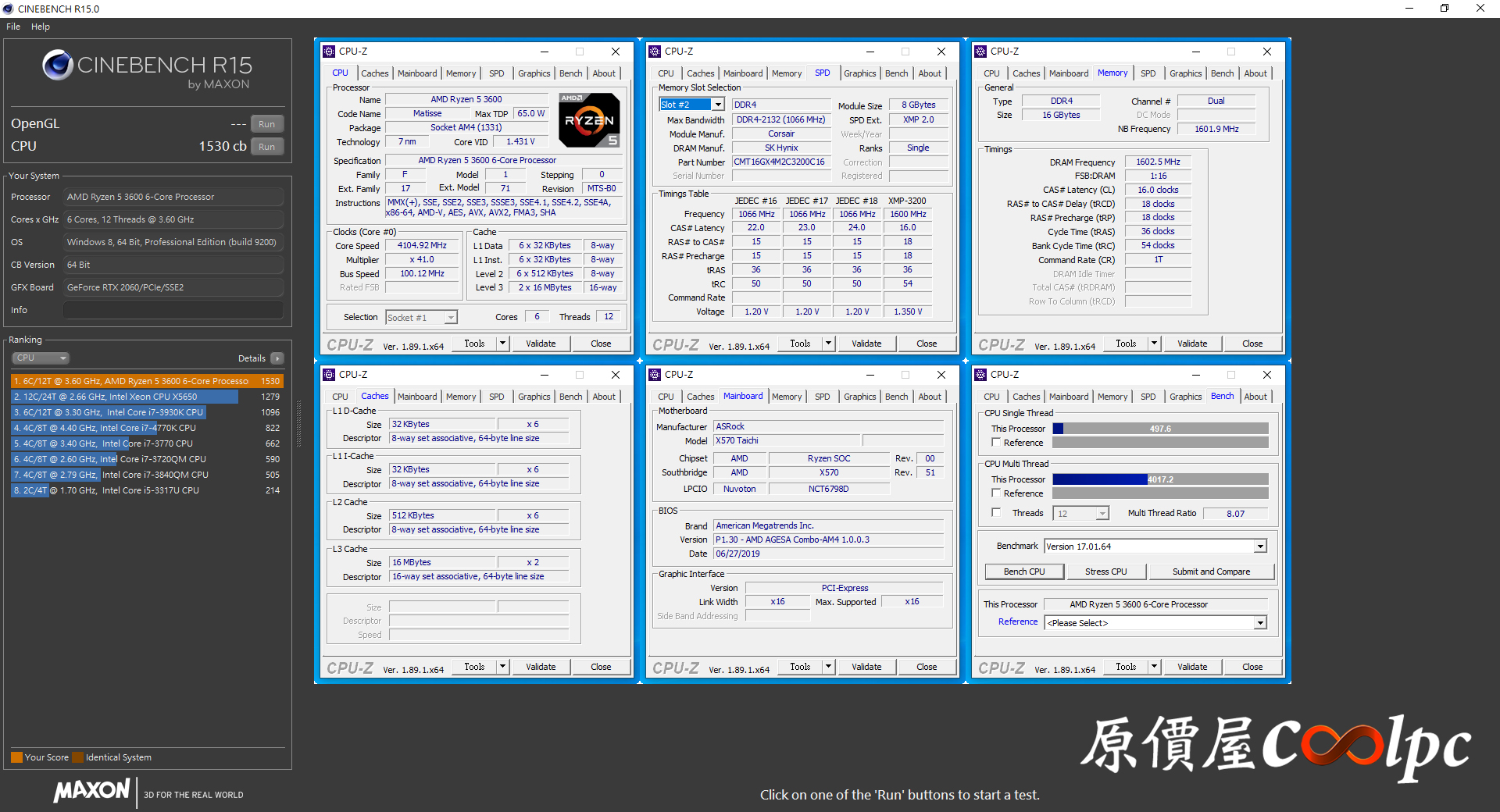This screenshot has height=812, width=1500.
Task: Open the Reference Please Select dropdown
Action: [1260, 623]
